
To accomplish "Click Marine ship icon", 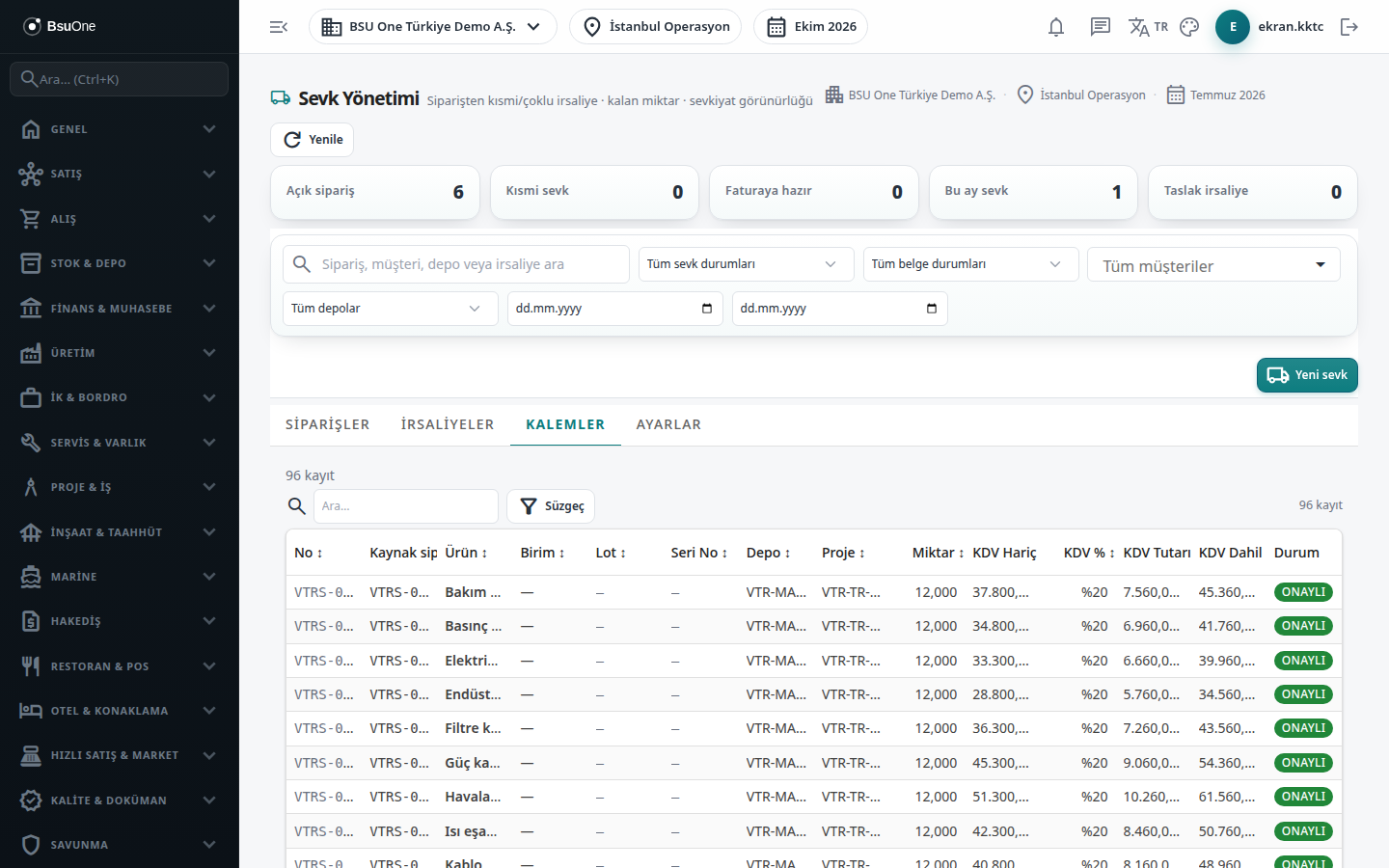I will (31, 577).
